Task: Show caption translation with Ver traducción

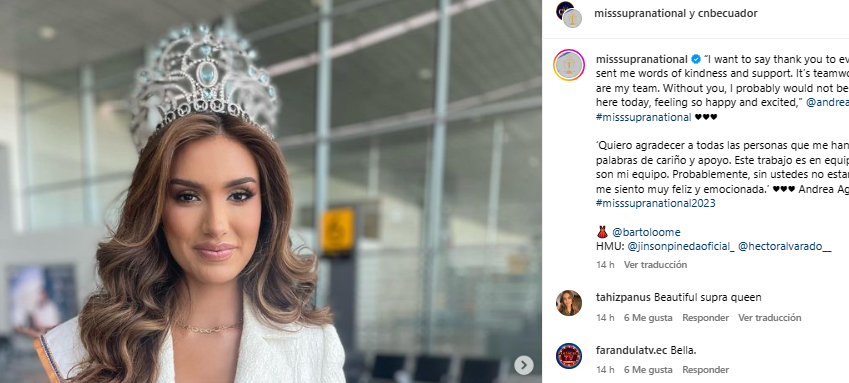Action: (x=655, y=264)
